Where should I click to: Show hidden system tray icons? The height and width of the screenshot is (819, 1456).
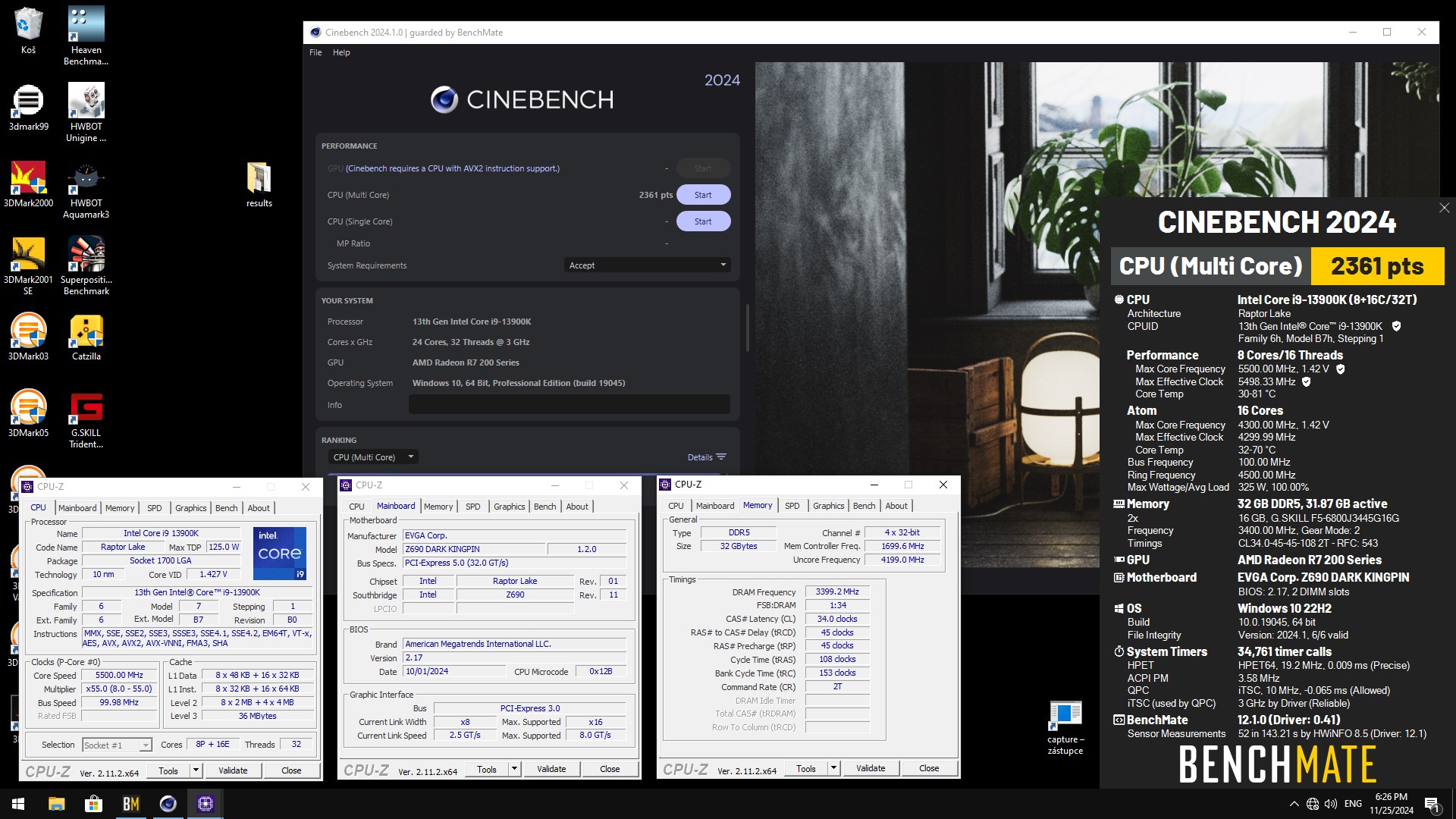coord(1294,804)
